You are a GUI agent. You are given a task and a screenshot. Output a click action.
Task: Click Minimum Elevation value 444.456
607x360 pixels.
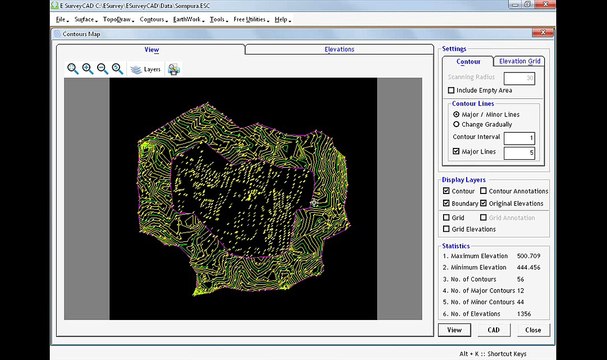(528, 267)
